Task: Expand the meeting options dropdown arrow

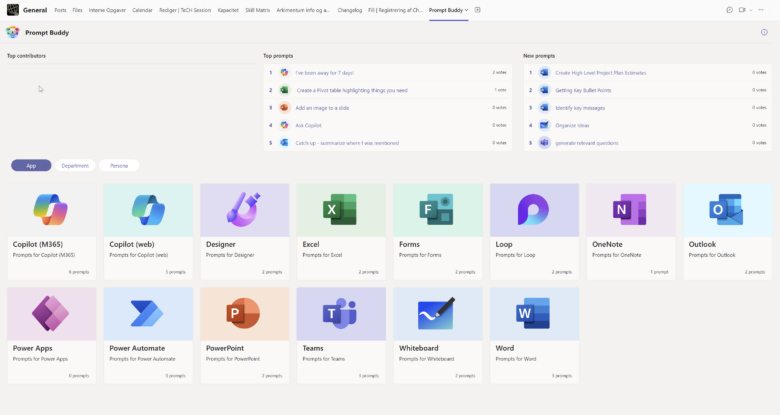Action: (x=751, y=10)
